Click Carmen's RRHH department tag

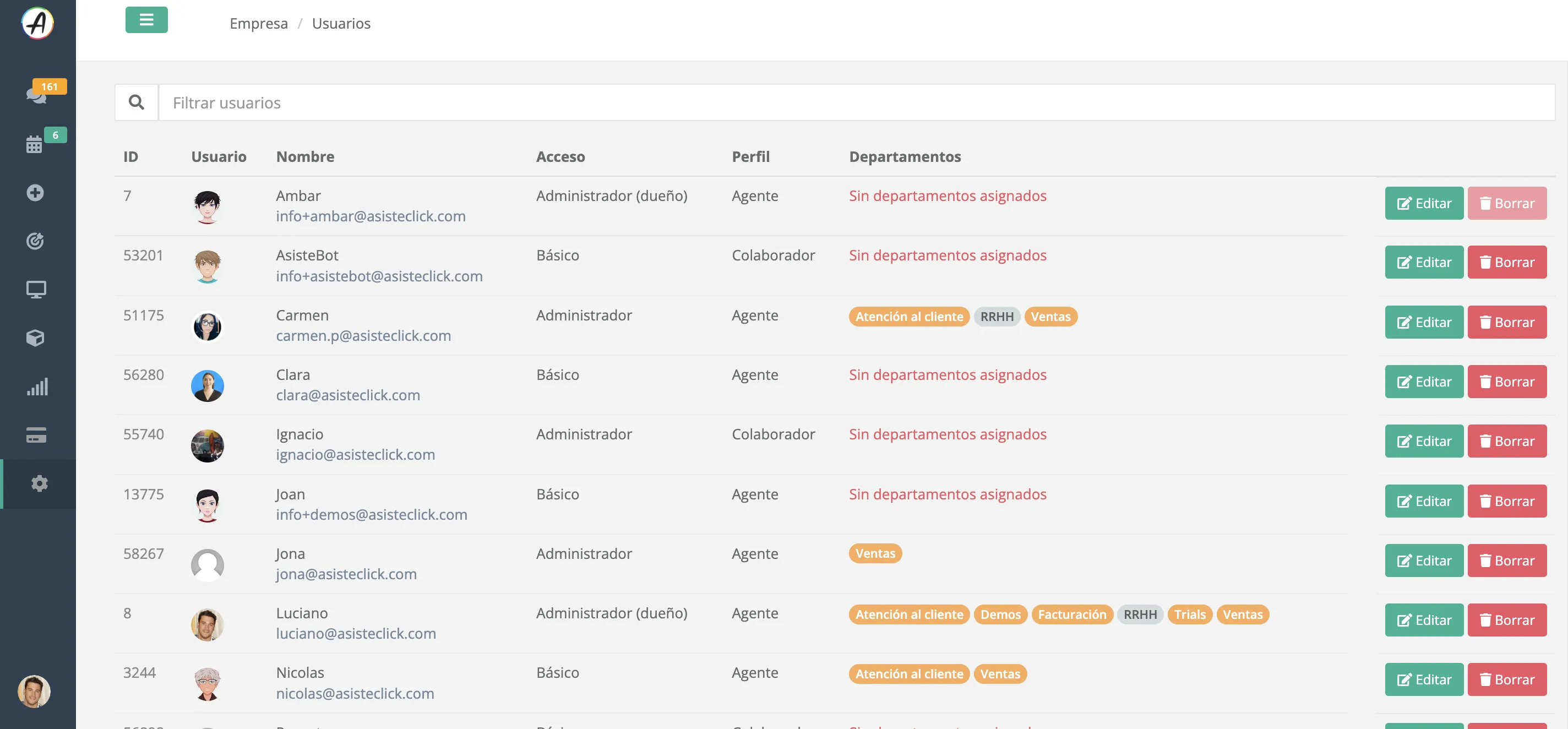point(997,317)
